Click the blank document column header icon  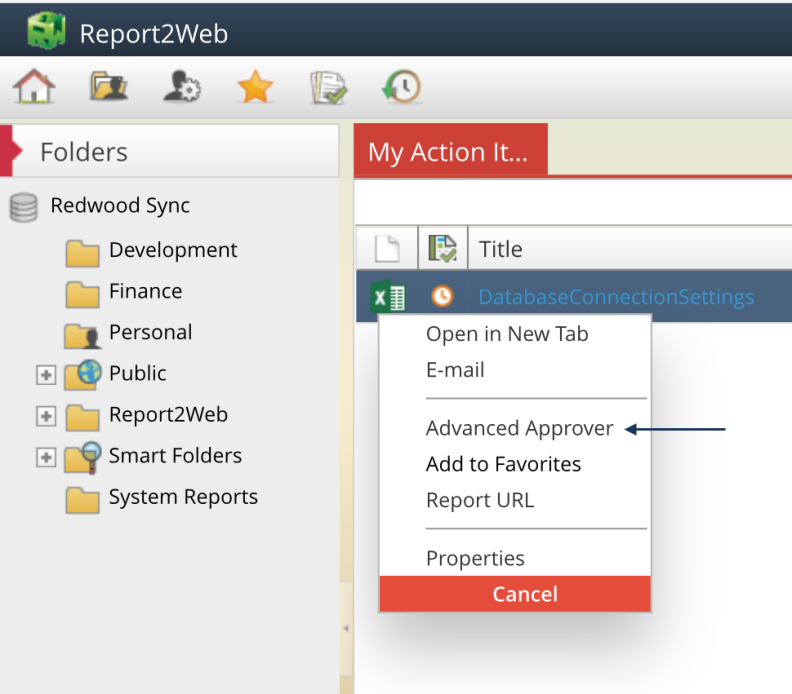pos(387,249)
